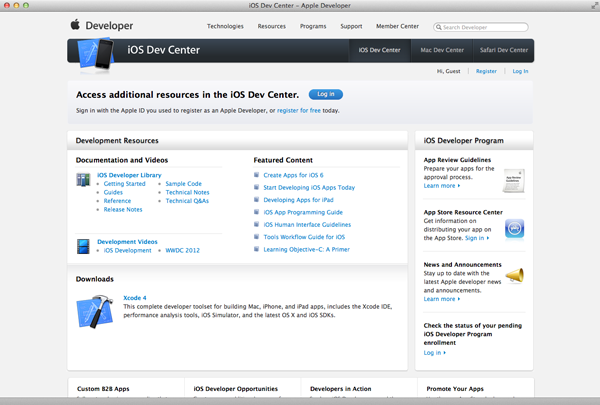Click Log in under pending enrollment status

434,353
